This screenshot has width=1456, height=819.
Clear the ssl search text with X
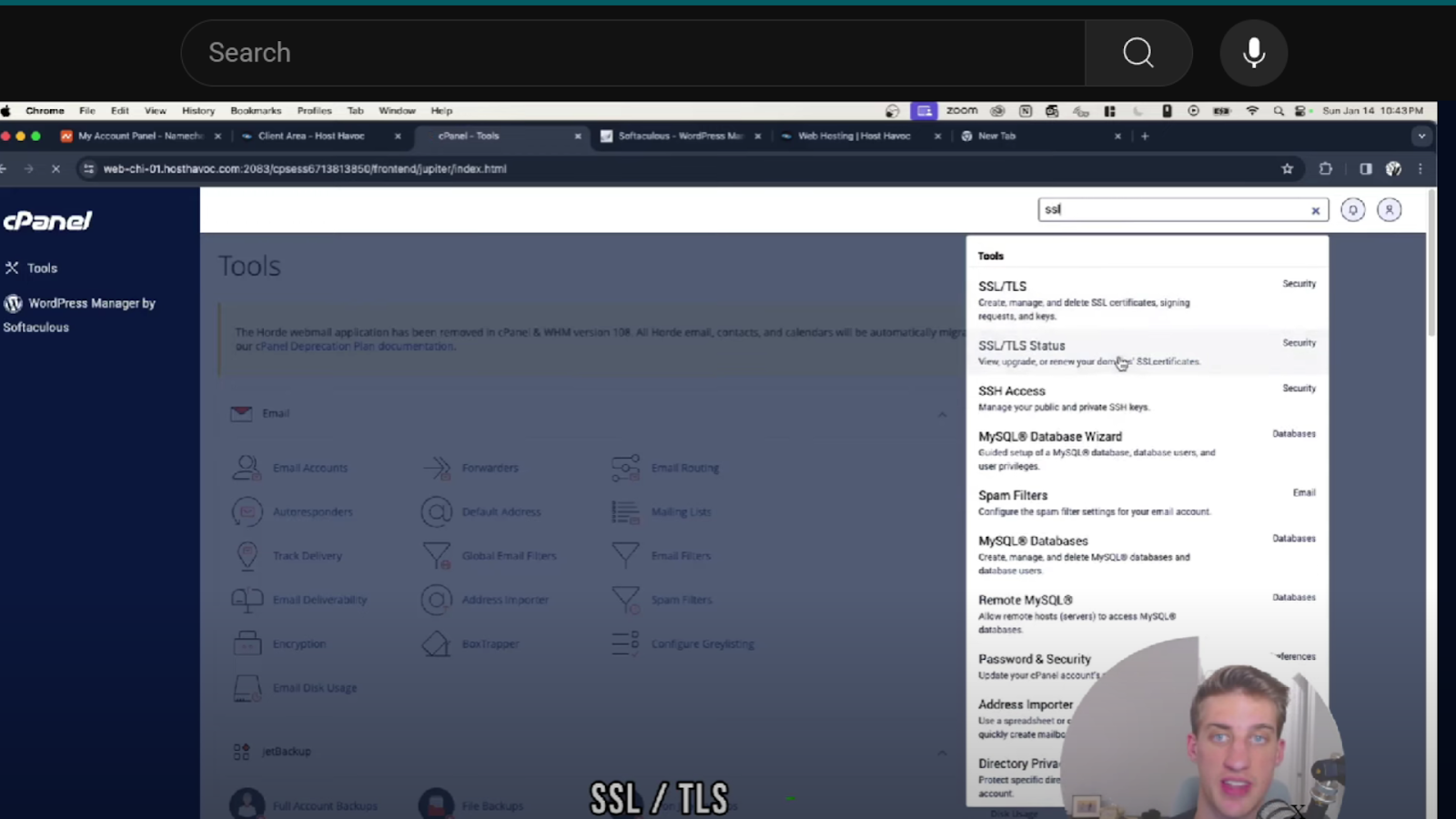point(1315,211)
